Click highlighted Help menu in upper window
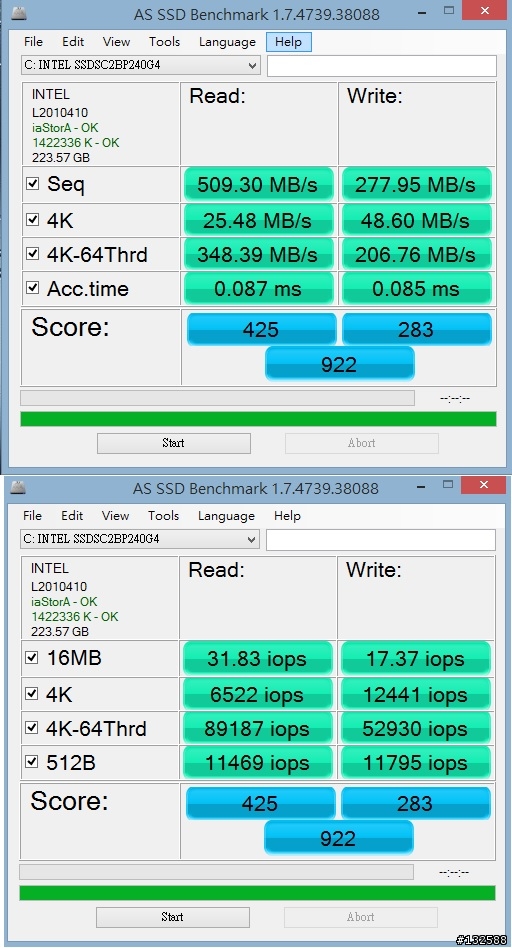 [288, 42]
